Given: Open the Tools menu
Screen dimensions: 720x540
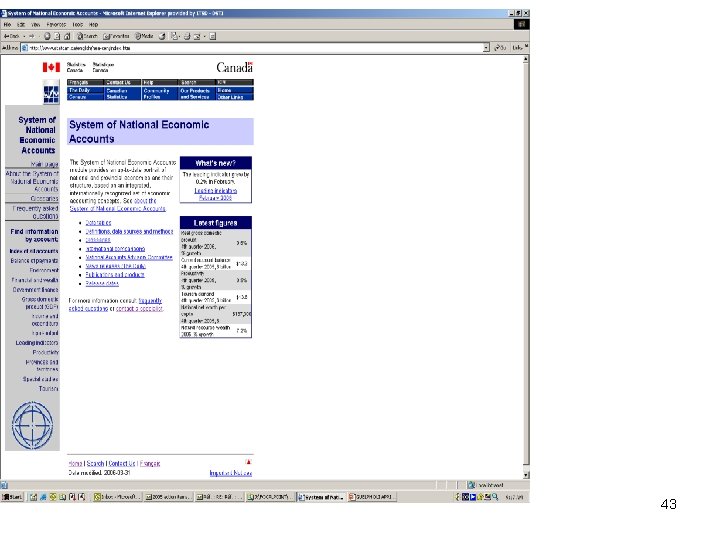Looking at the screenshot, I should 78,24.
